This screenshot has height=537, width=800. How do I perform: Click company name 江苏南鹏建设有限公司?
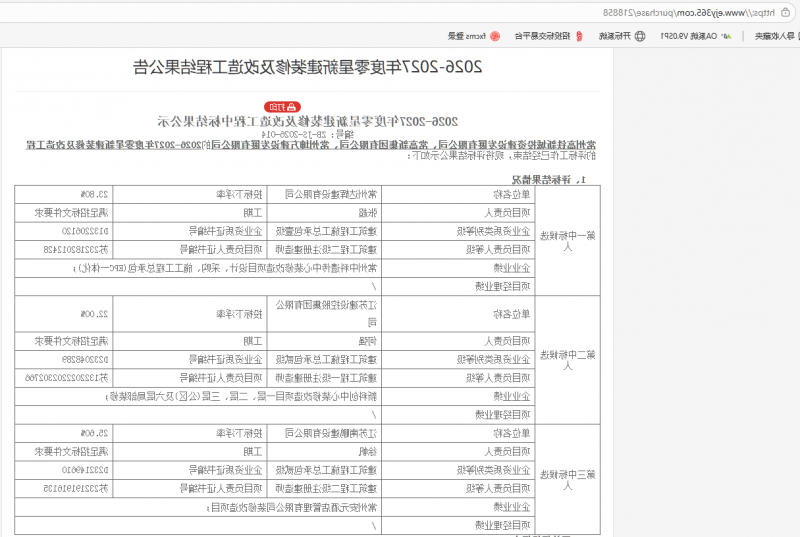point(331,433)
